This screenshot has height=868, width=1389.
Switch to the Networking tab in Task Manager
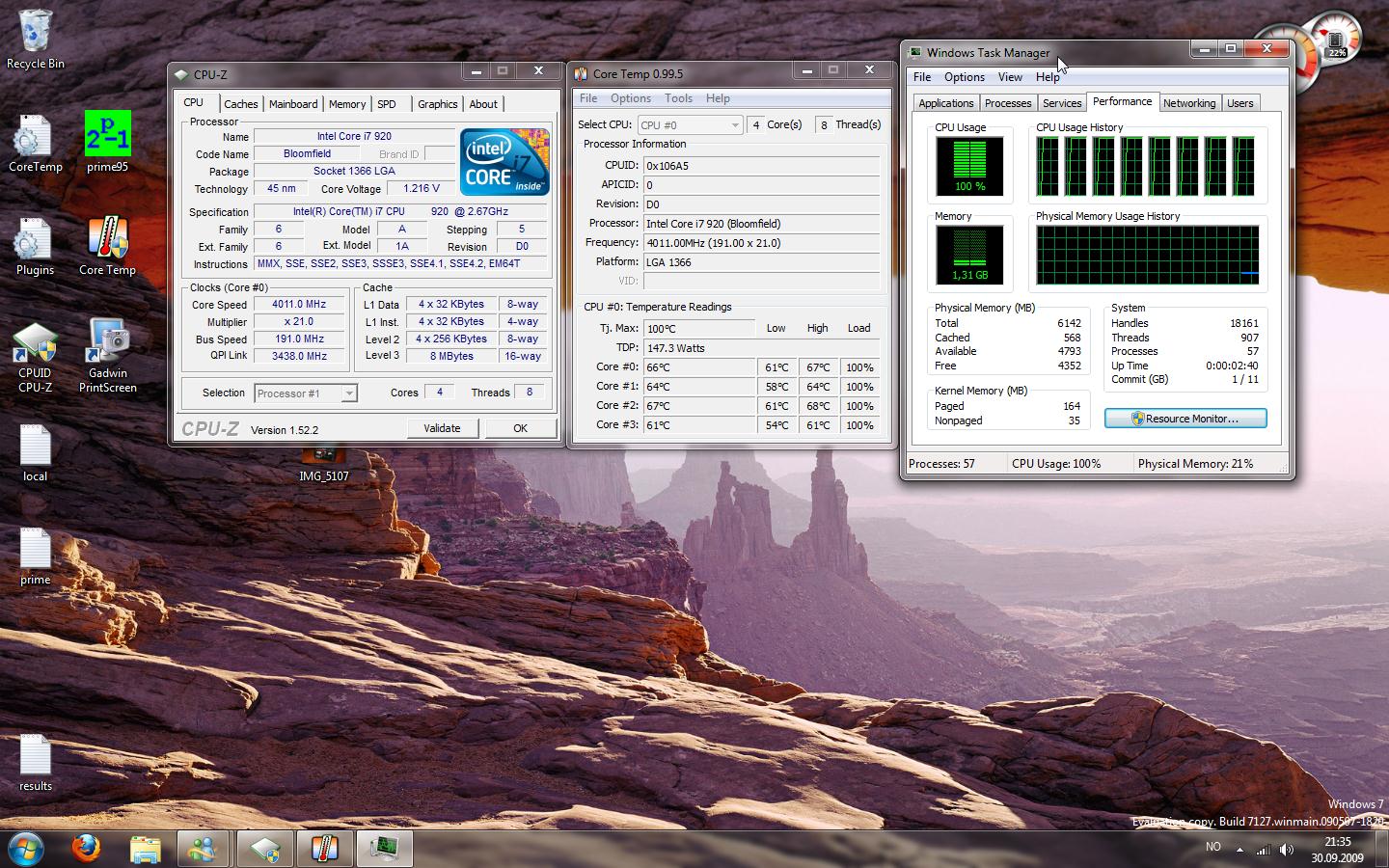1189,103
